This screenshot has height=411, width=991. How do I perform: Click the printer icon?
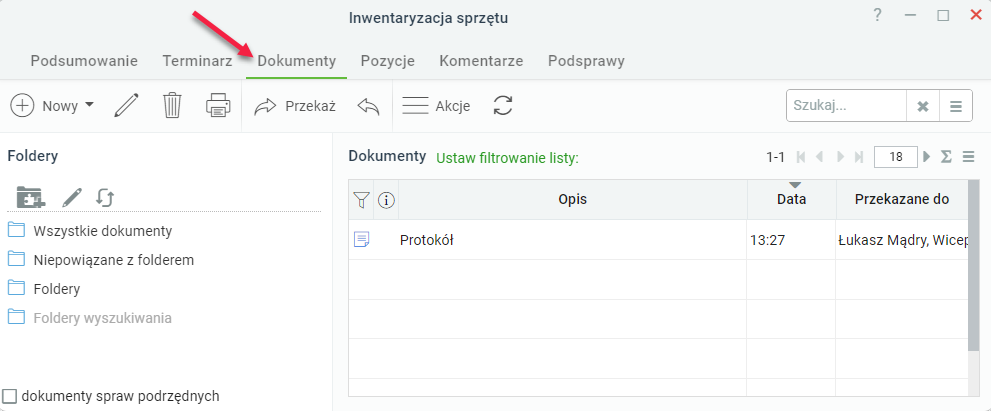(218, 106)
